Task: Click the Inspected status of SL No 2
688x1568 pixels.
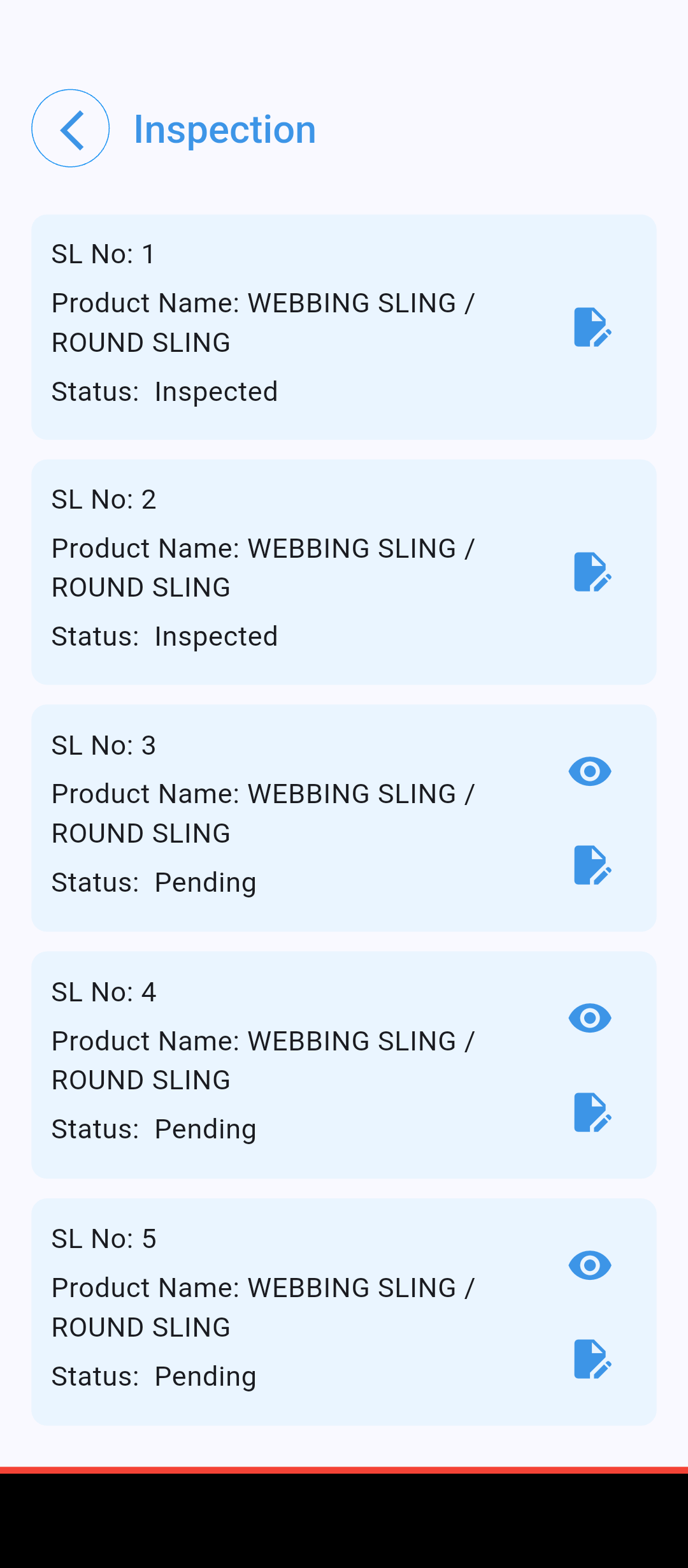Action: point(216,637)
